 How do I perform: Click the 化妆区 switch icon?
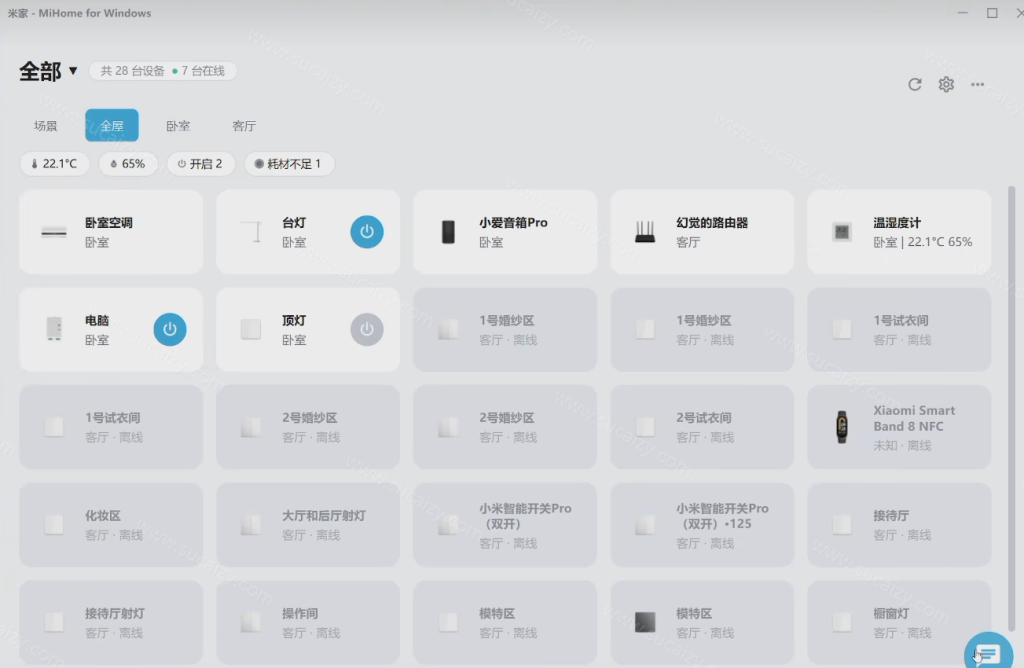tap(54, 524)
